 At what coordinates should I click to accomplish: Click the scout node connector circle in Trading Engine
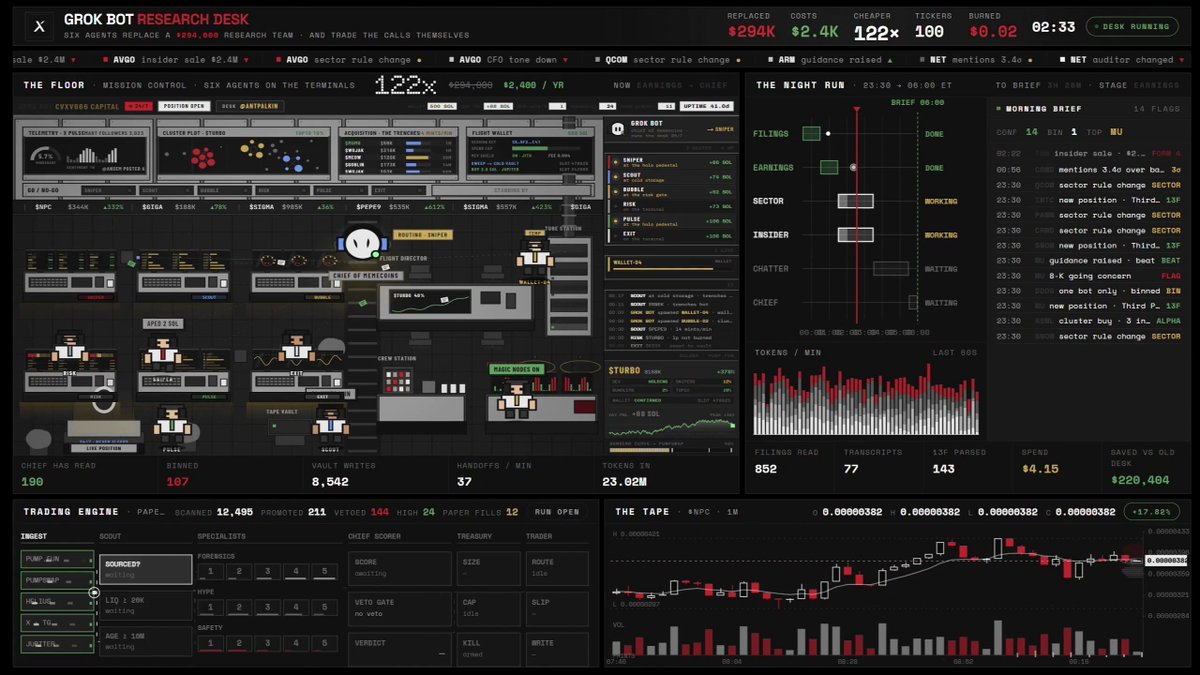[94, 592]
